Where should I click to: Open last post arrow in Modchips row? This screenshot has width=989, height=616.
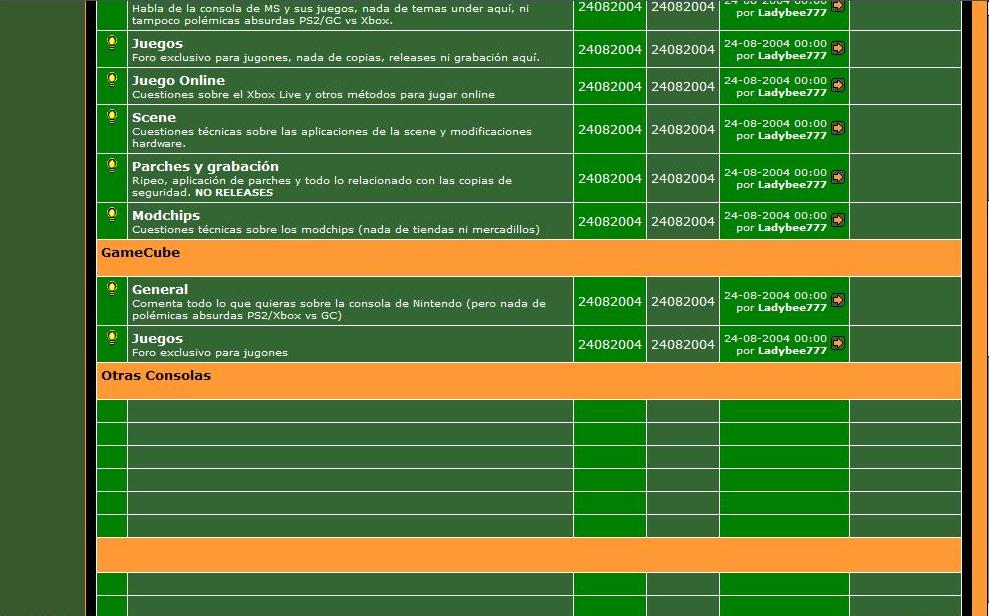pos(838,220)
